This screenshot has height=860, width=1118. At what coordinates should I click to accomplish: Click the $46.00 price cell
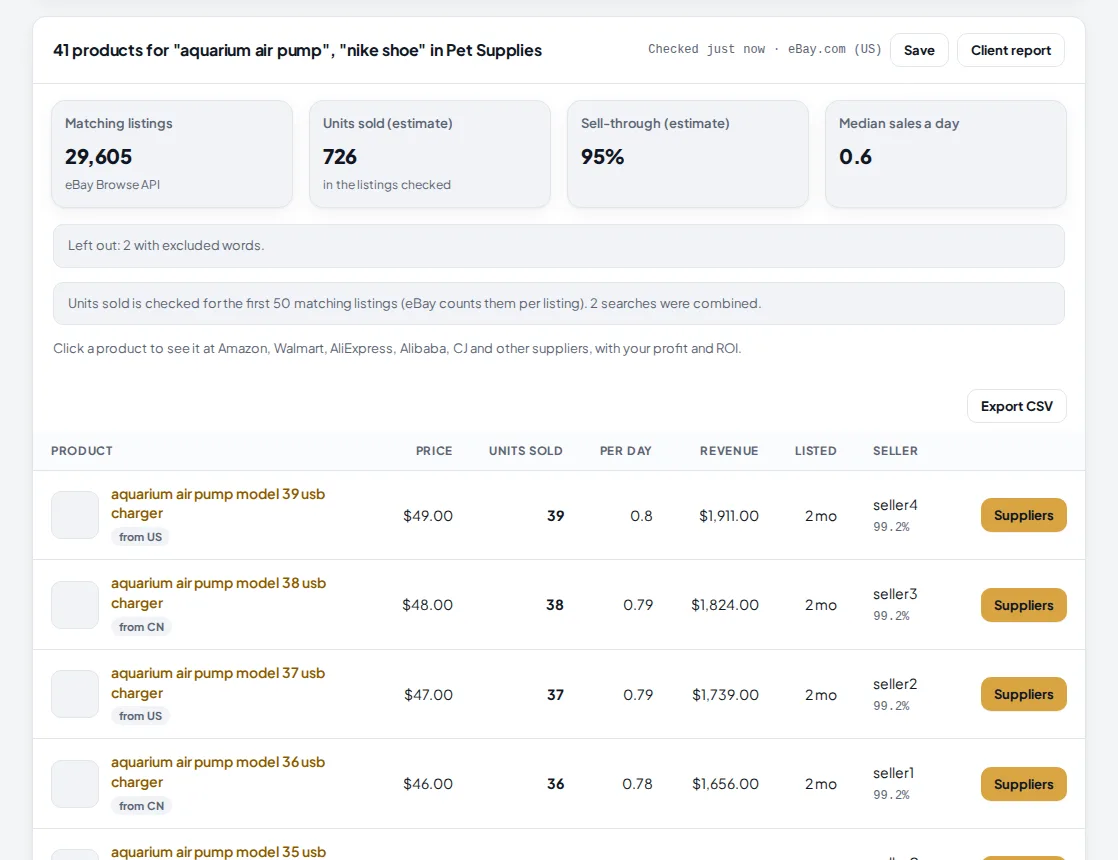pos(428,784)
